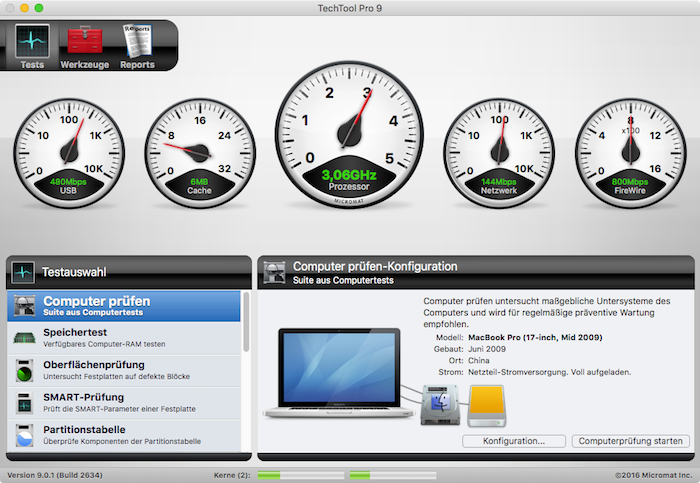Viewport: 700px width, 483px height.
Task: Click the USB 480Mbps gauge
Action: (x=69, y=153)
